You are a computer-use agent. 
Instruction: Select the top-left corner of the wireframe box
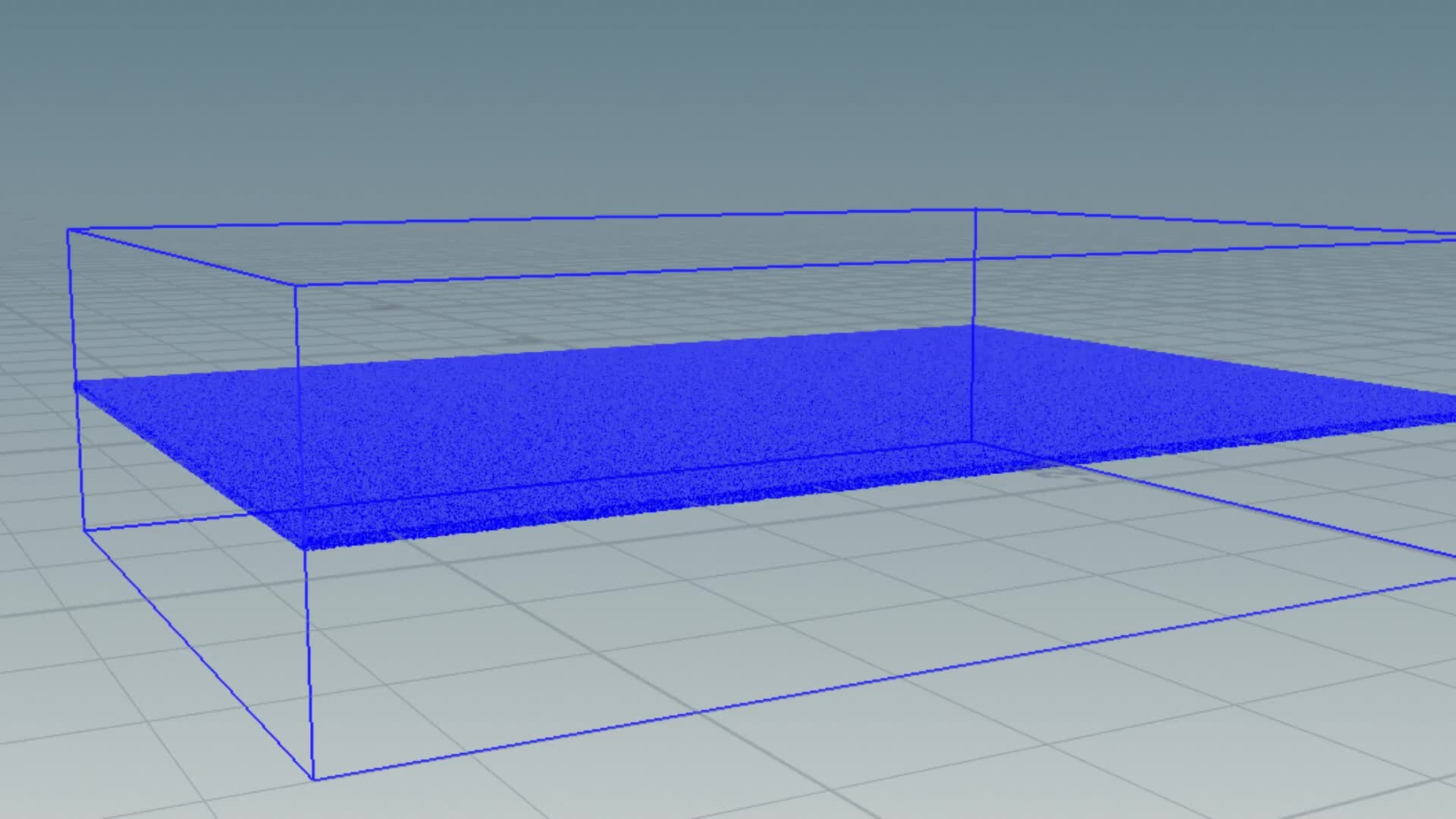71,227
